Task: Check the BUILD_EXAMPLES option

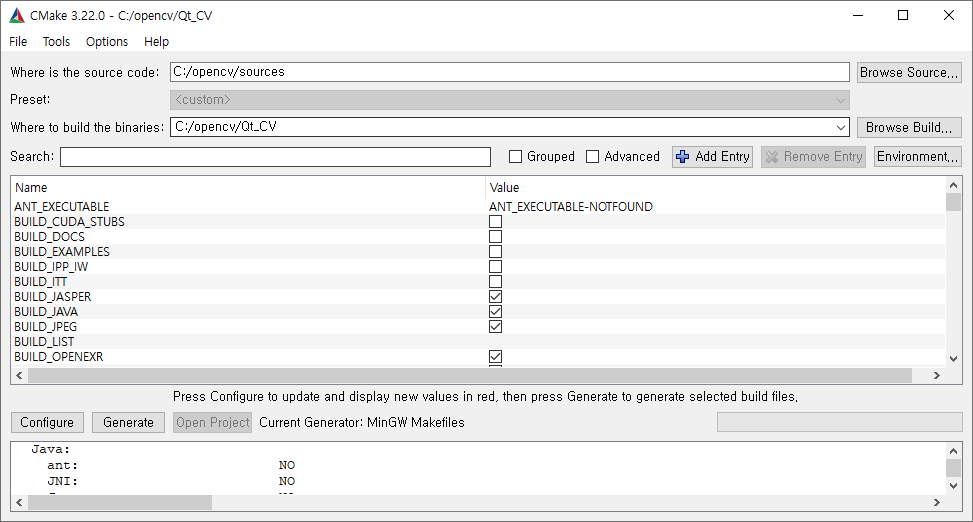Action: [495, 251]
